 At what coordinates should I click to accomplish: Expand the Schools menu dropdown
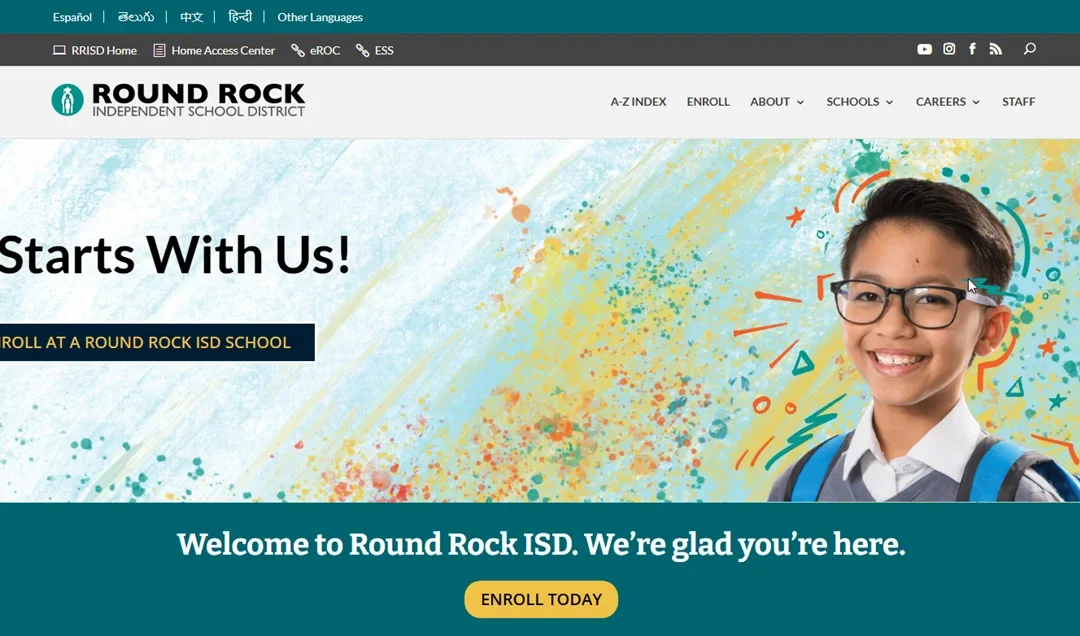pos(860,102)
